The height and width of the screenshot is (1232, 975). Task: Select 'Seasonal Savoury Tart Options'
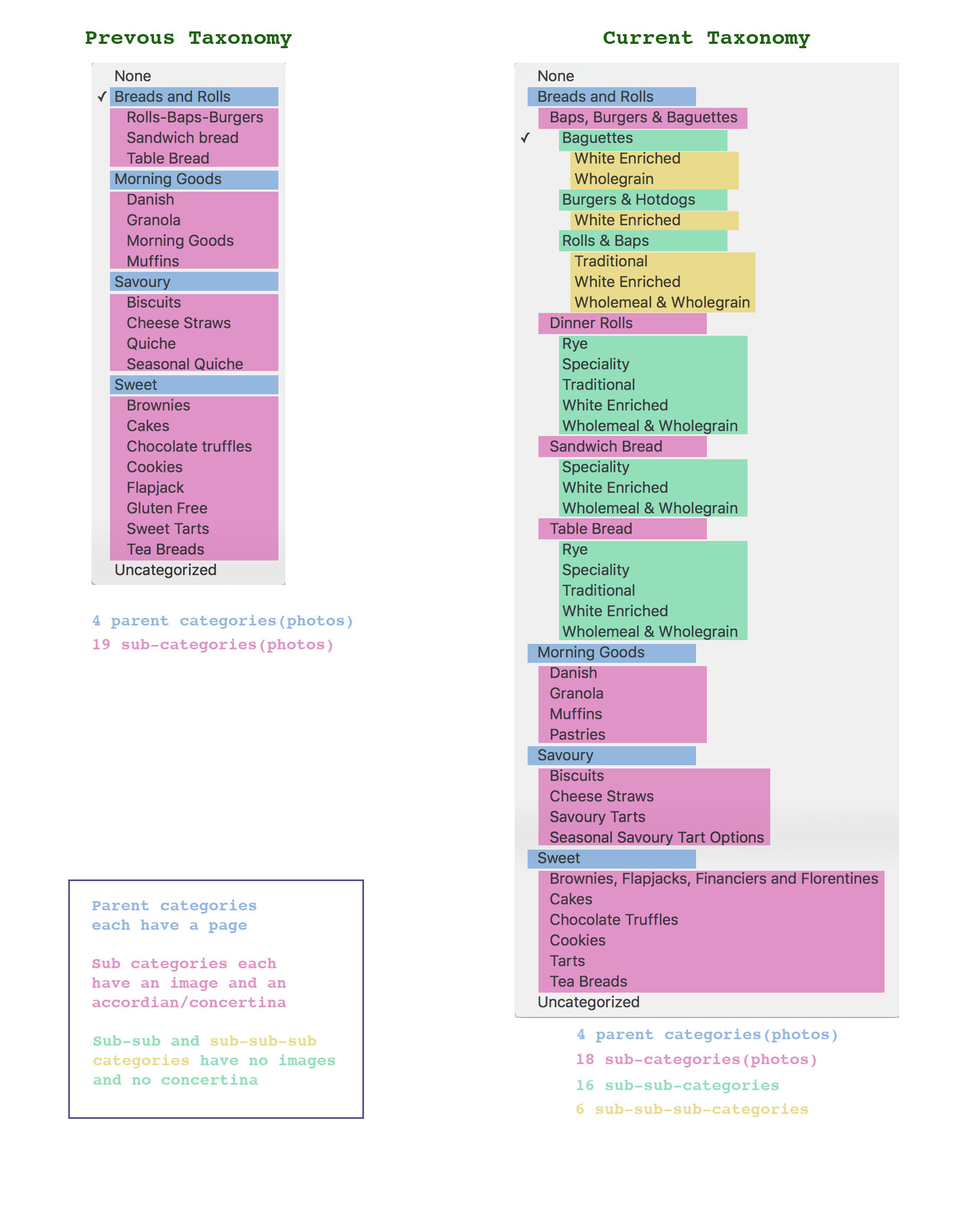656,837
